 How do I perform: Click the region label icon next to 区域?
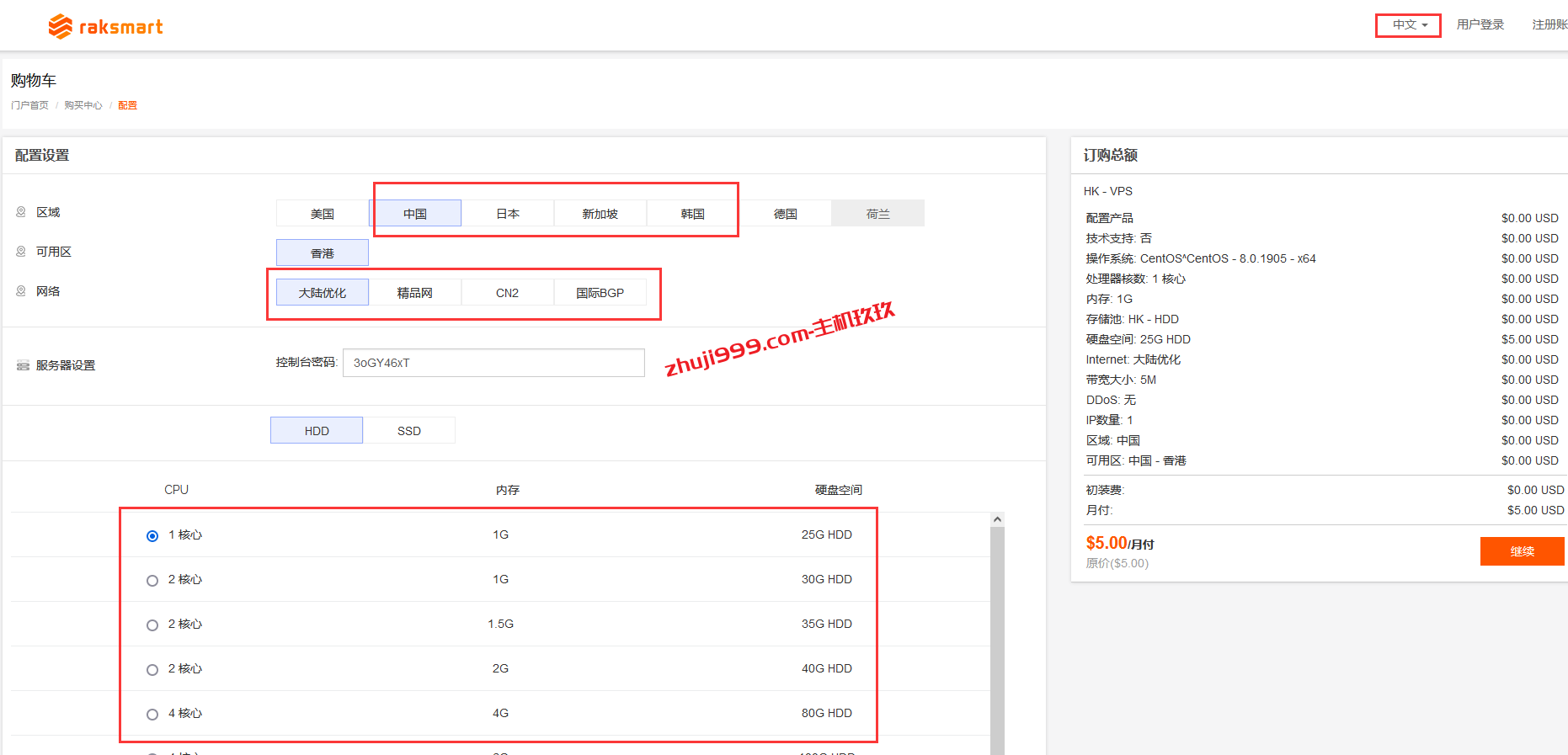(x=21, y=212)
